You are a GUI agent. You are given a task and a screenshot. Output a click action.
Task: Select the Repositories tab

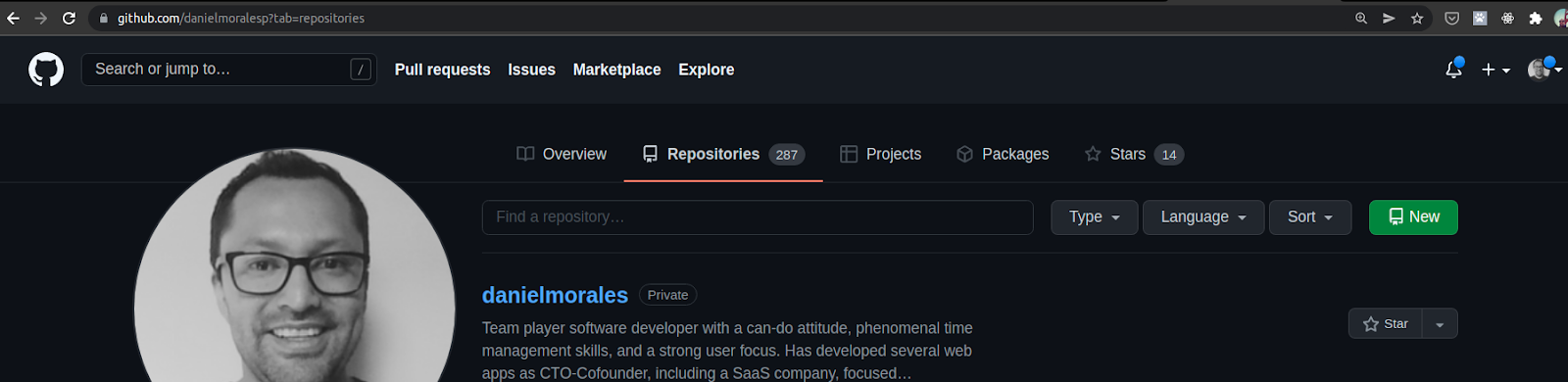[x=723, y=154]
